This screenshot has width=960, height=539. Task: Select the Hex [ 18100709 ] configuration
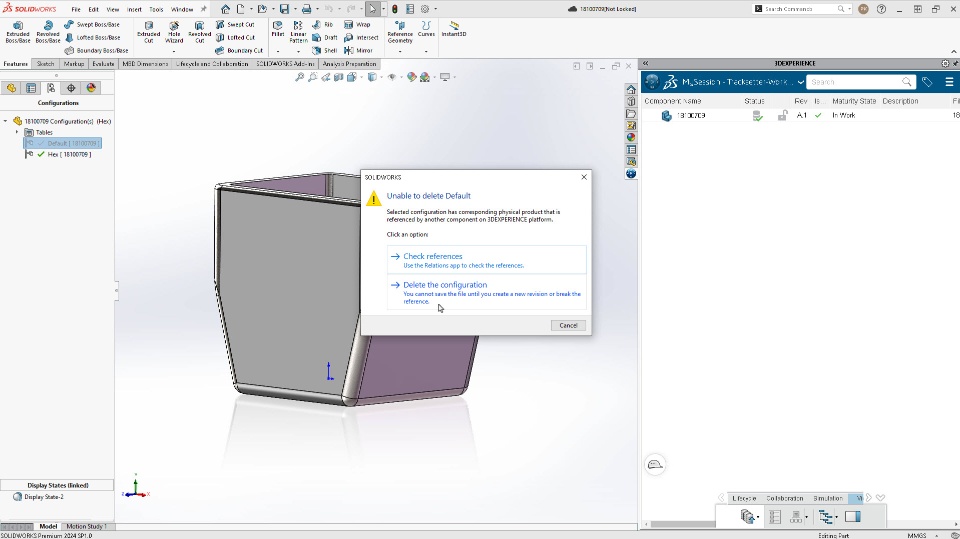pos(69,154)
